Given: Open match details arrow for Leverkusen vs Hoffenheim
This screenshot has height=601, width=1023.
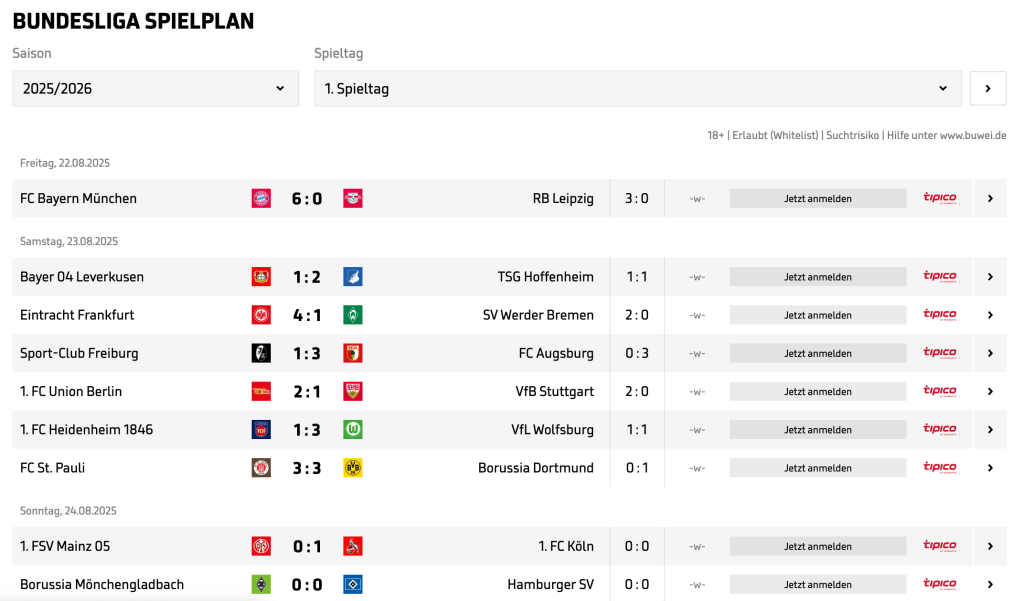Looking at the screenshot, I should (990, 277).
